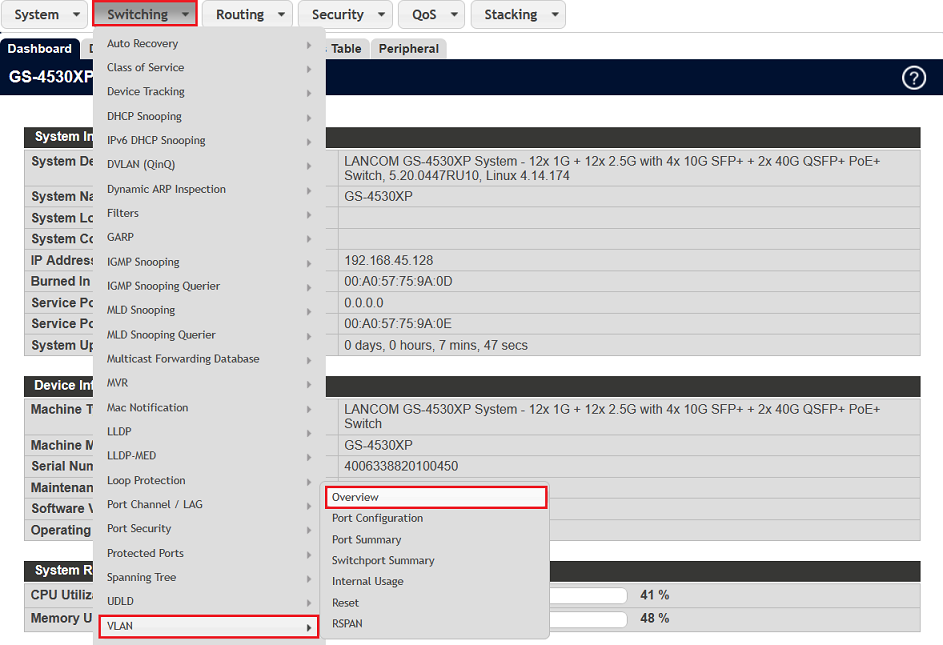Viewport: 943px width, 645px height.
Task: Open the Security dropdown menu
Action: point(348,15)
